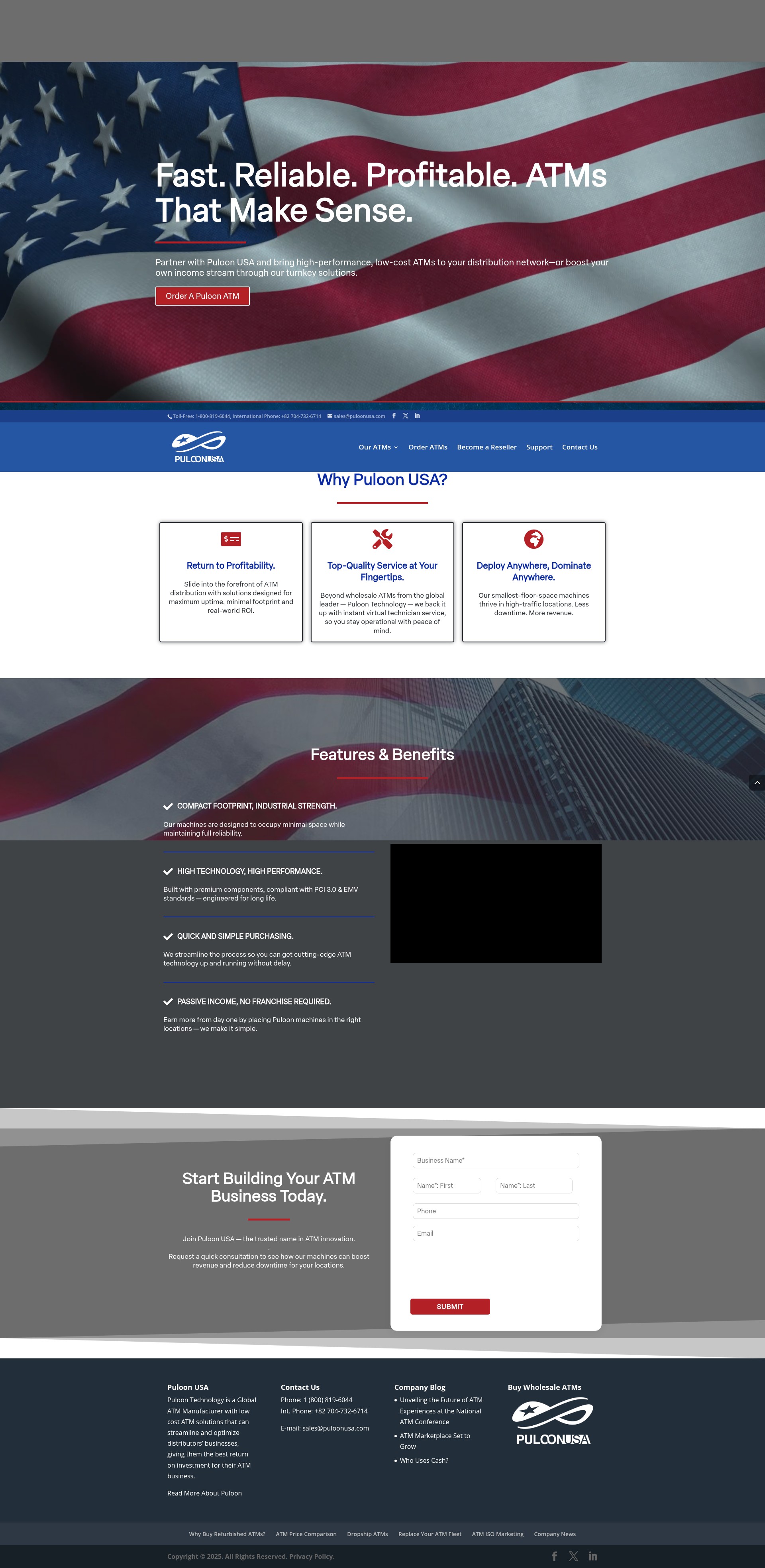Screen dimensions: 765x1568
Task: Click the Email input field
Action: click(x=495, y=1233)
